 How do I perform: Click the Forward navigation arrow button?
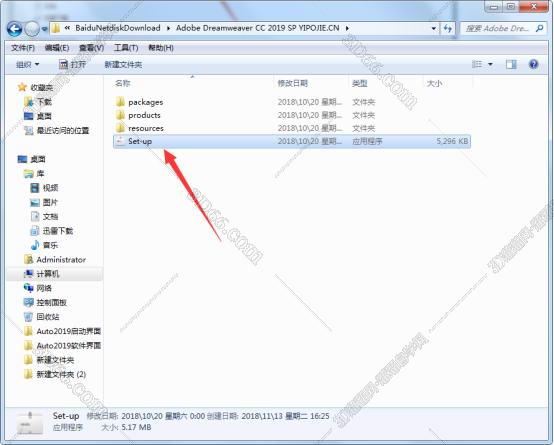click(x=32, y=29)
